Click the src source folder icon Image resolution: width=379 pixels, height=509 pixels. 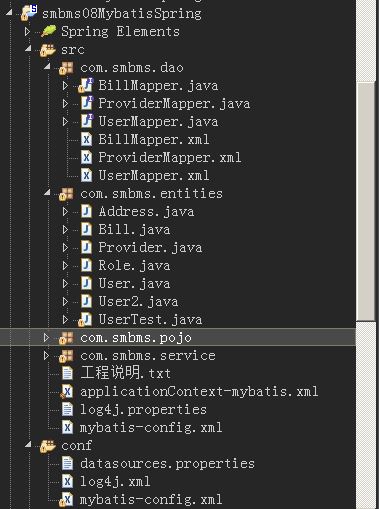[48, 50]
